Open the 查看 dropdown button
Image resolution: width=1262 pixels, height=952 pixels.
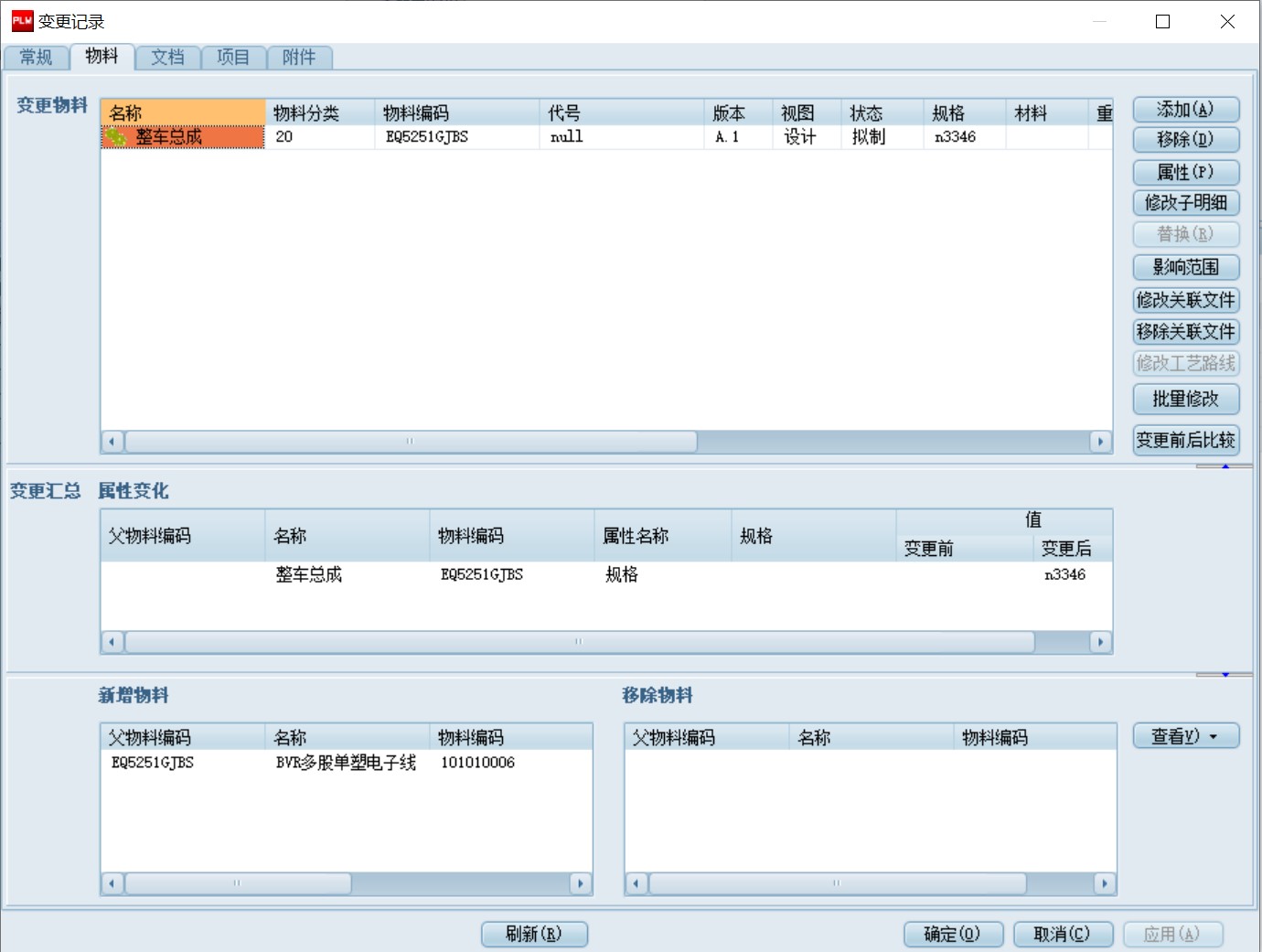1185,736
